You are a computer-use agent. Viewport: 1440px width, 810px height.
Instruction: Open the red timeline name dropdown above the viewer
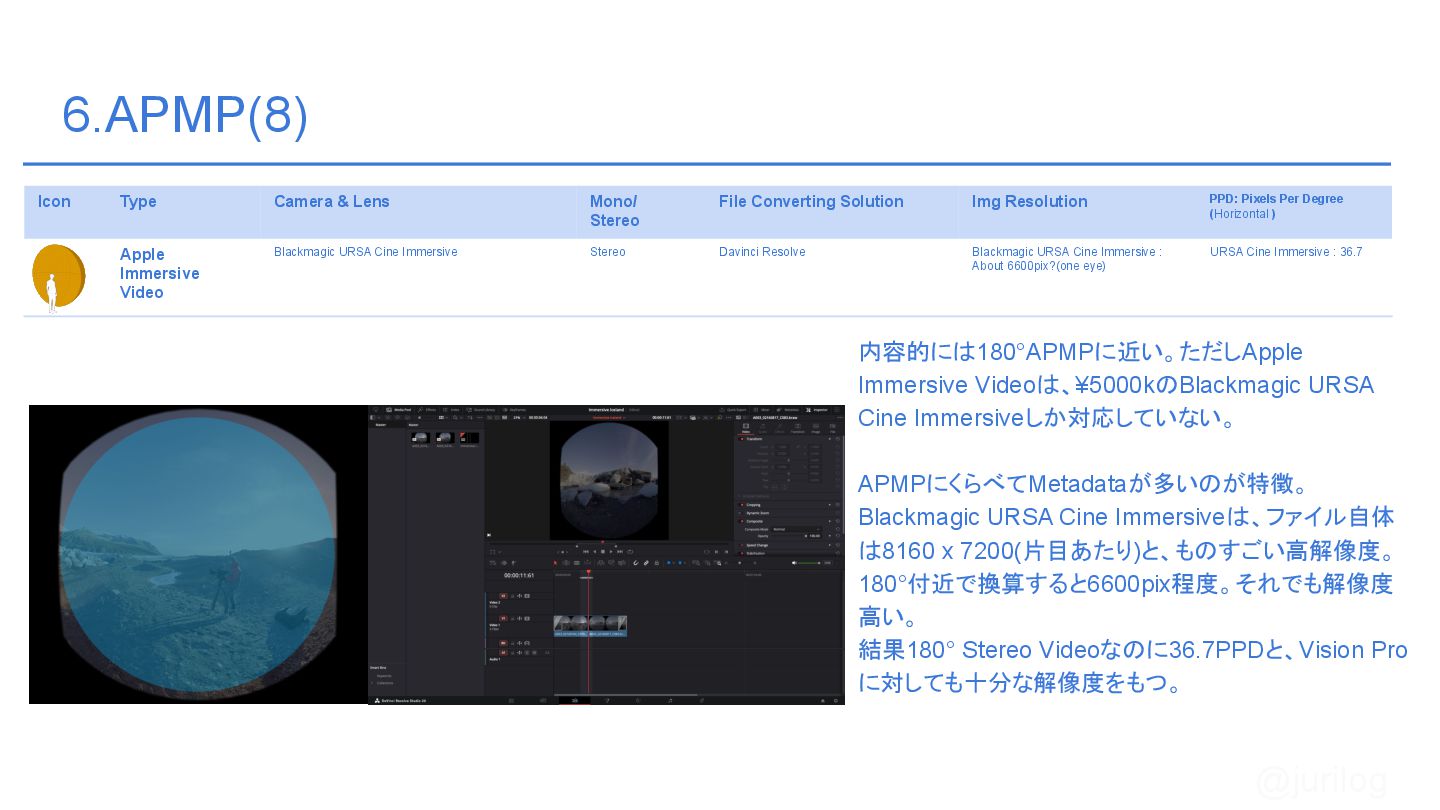[609, 418]
